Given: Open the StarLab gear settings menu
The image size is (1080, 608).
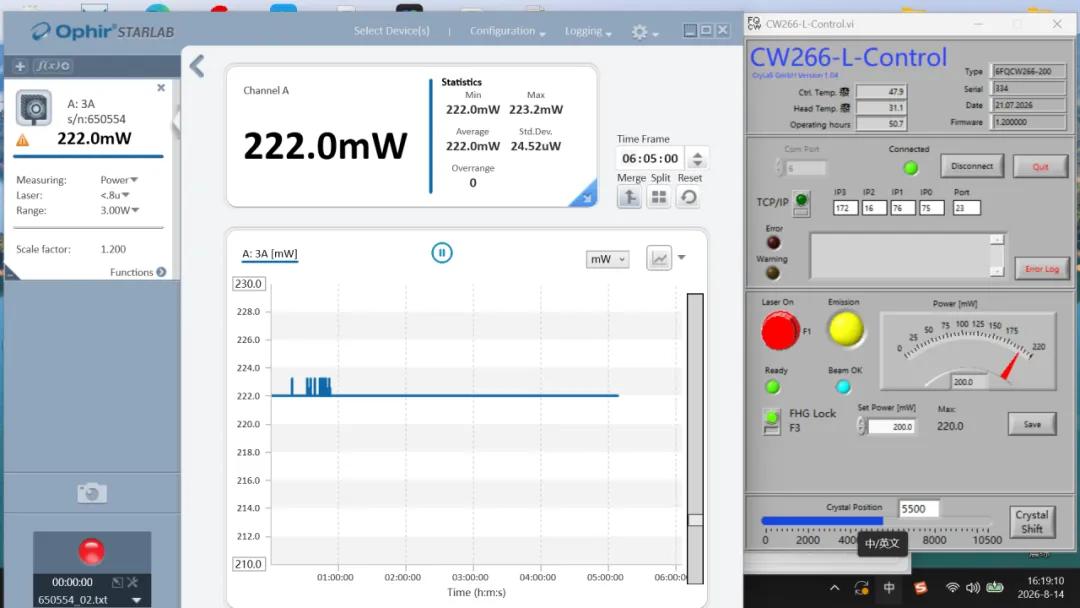Looking at the screenshot, I should [640, 32].
